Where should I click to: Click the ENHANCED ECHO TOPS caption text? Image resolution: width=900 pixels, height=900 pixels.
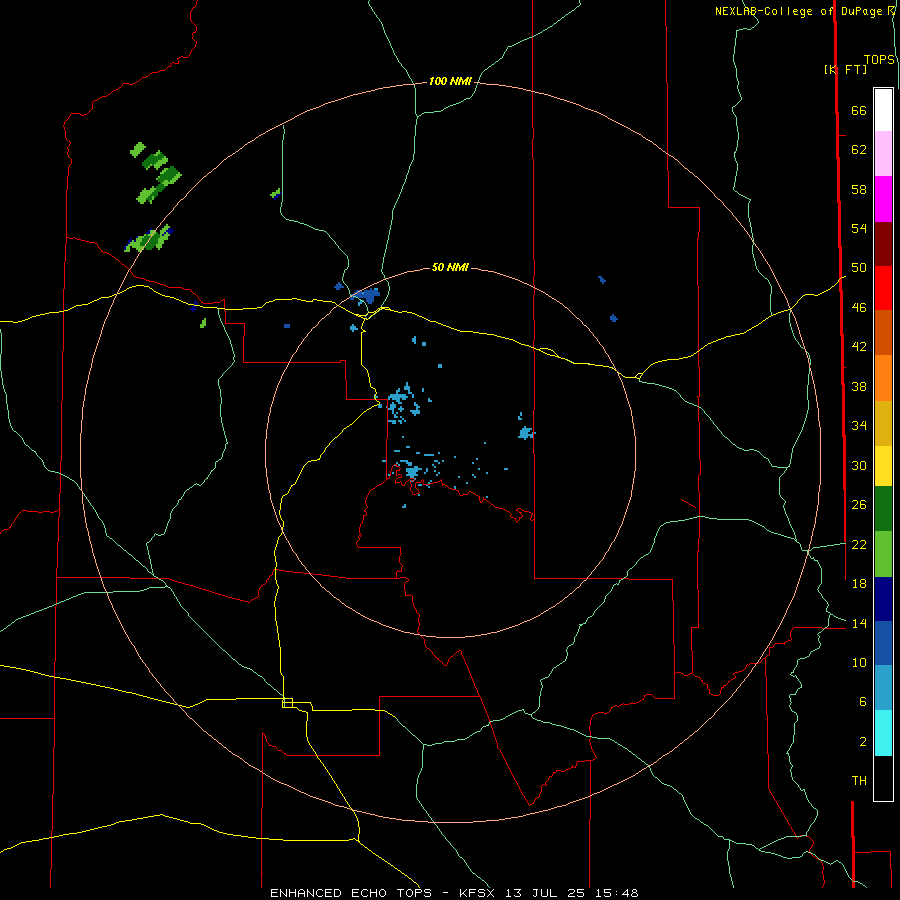pyautogui.click(x=351, y=893)
